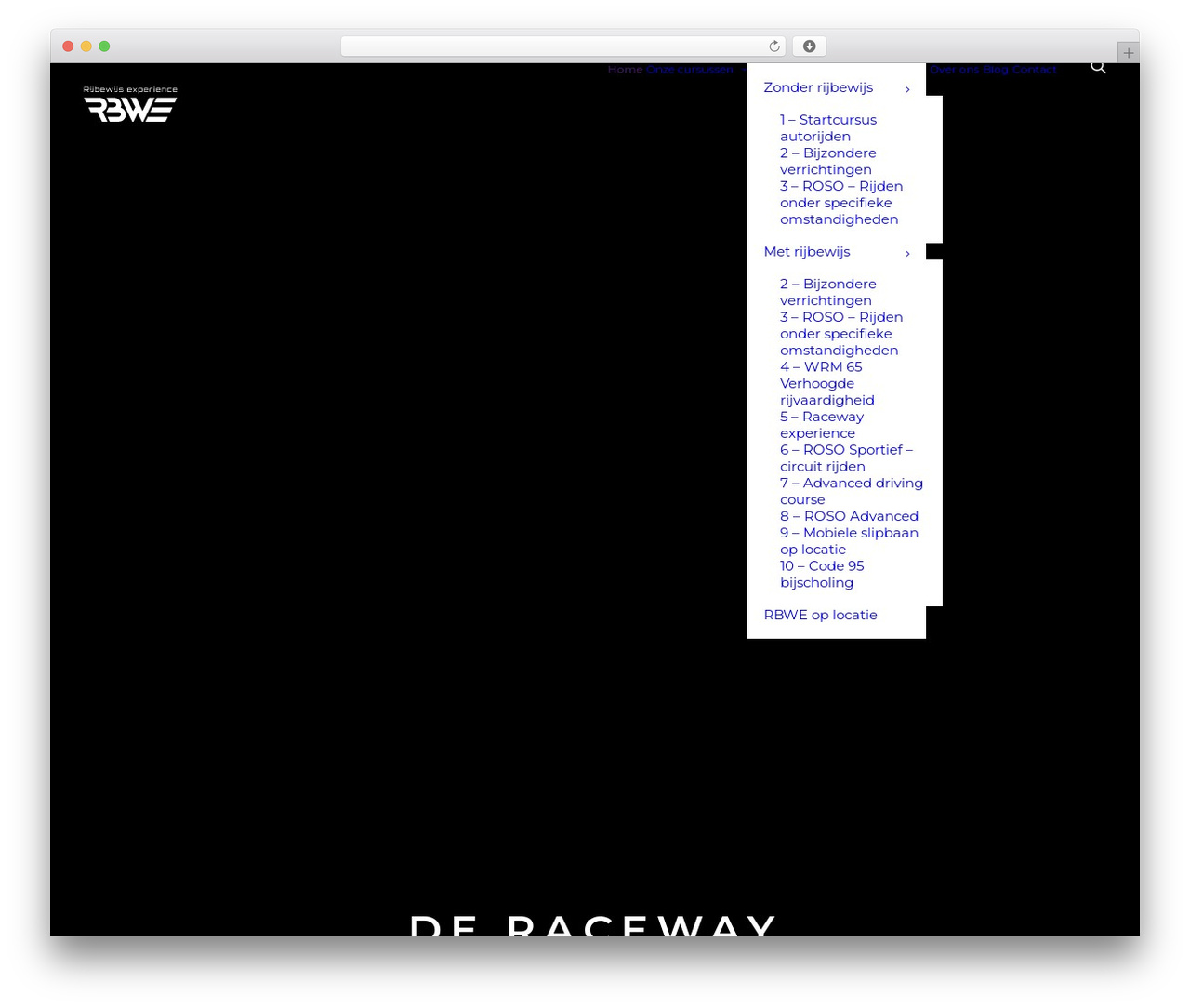Open 5 – Raceway experience
This screenshot has height=1008, width=1190.
tap(822, 425)
